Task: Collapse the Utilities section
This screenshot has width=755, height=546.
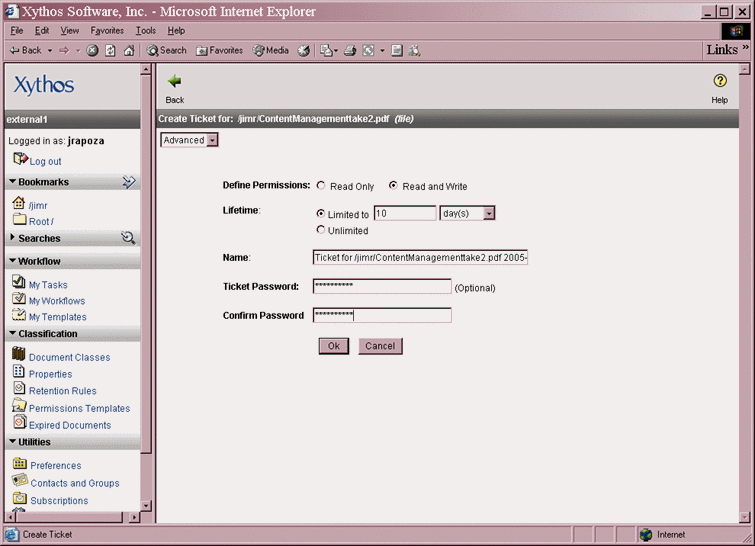Action: coord(13,442)
